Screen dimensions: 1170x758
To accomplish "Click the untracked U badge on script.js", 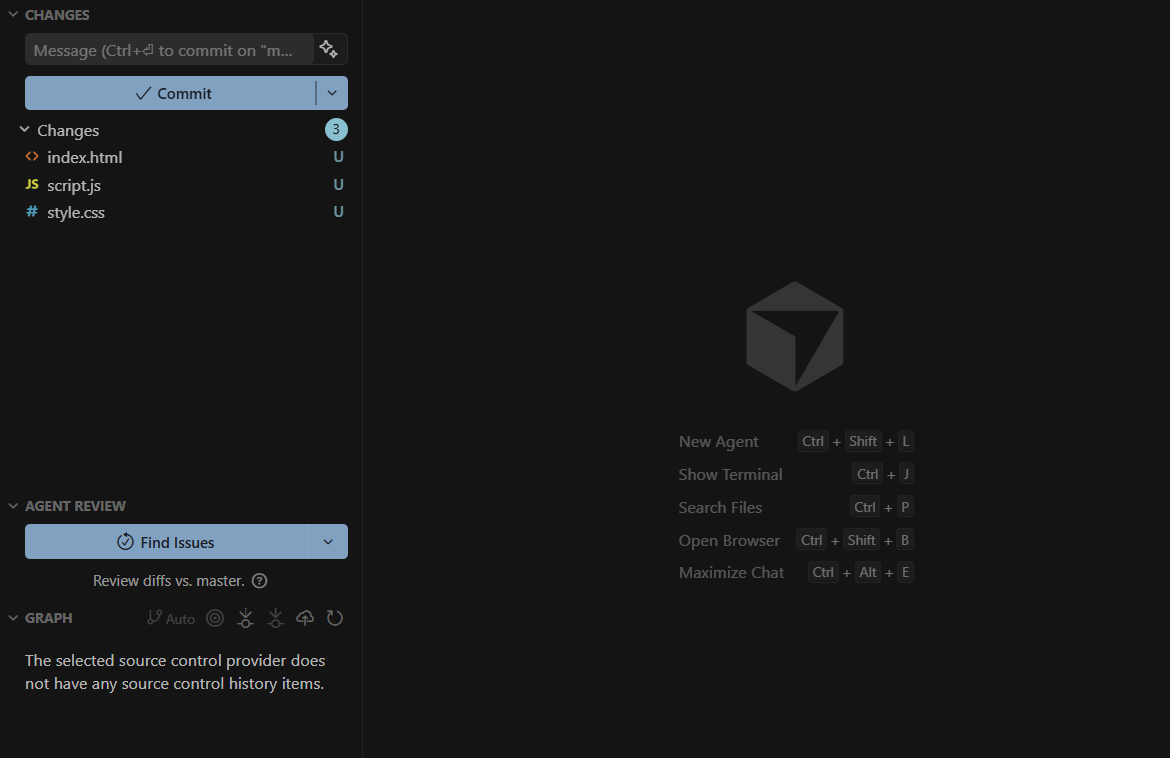I will [338, 184].
